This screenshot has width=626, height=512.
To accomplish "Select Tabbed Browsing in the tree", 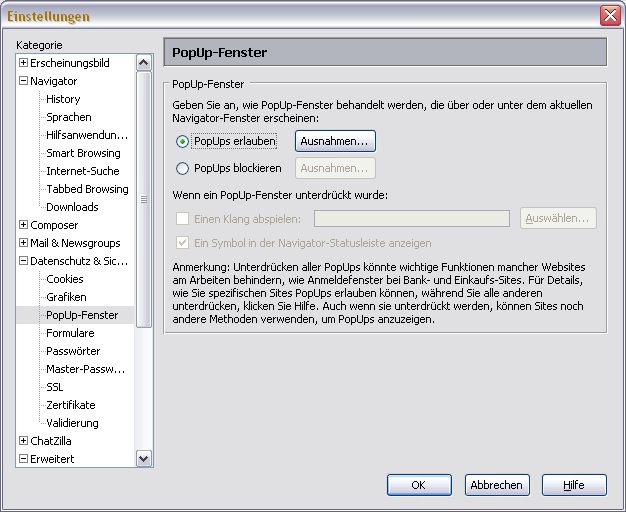I will click(87, 189).
